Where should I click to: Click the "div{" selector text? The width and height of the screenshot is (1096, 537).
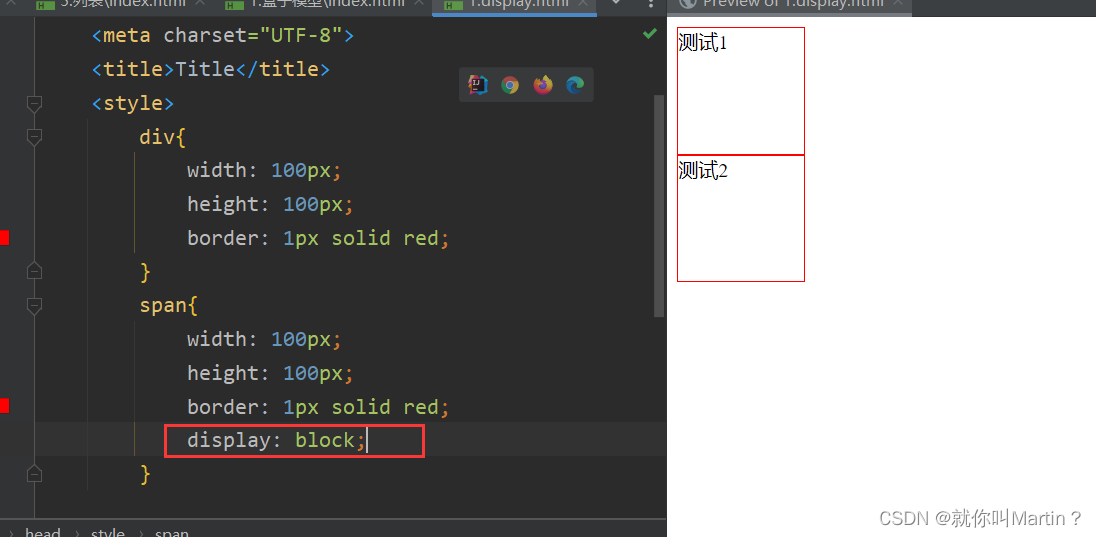coord(163,136)
